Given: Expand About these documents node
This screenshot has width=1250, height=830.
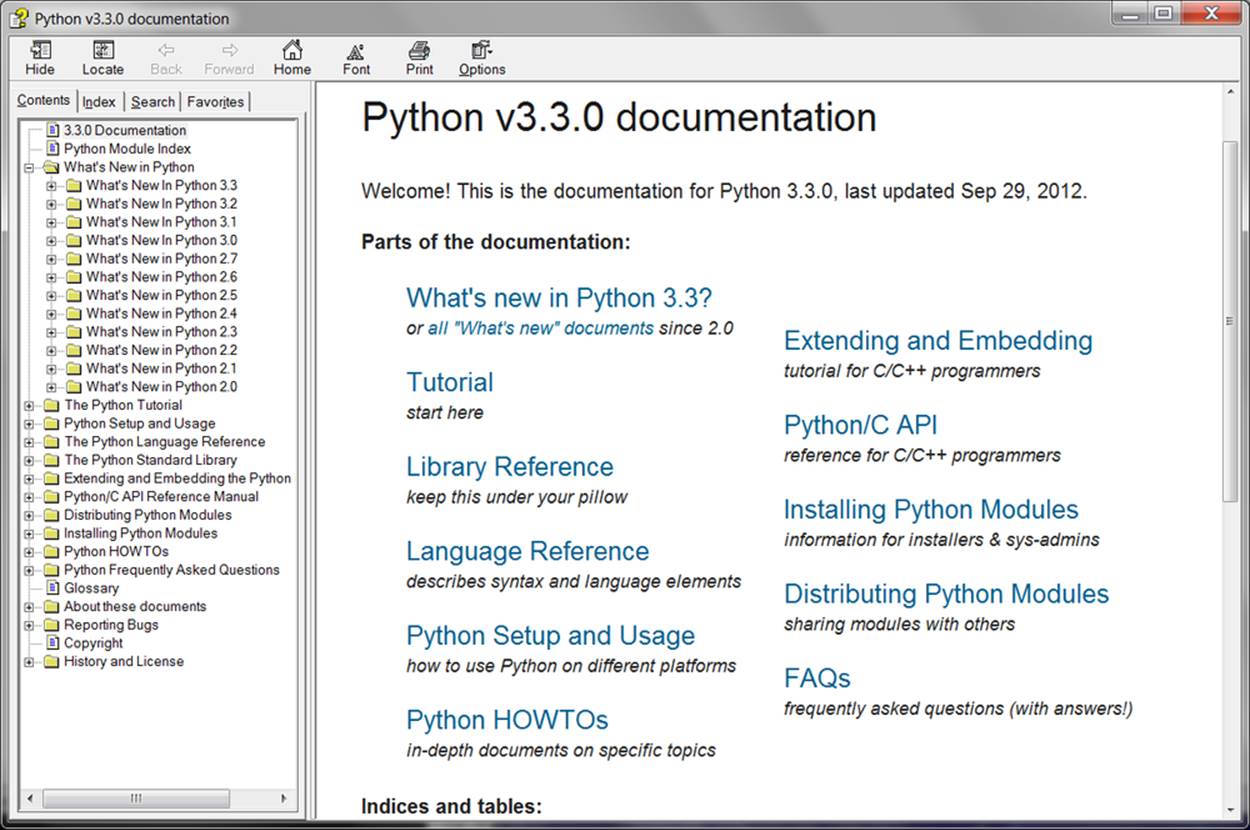Looking at the screenshot, I should pos(29,607).
